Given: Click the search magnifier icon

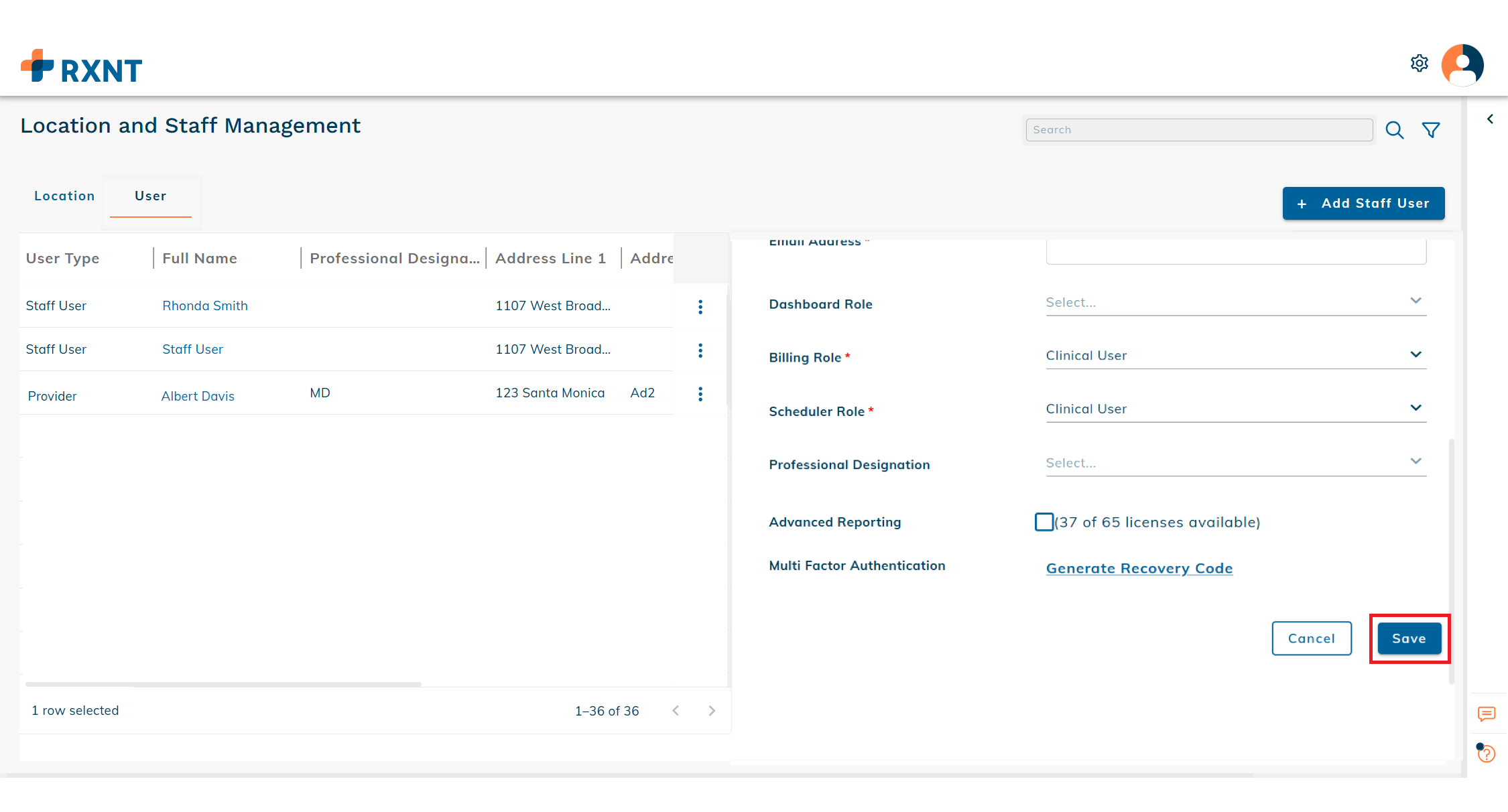Looking at the screenshot, I should (1394, 130).
